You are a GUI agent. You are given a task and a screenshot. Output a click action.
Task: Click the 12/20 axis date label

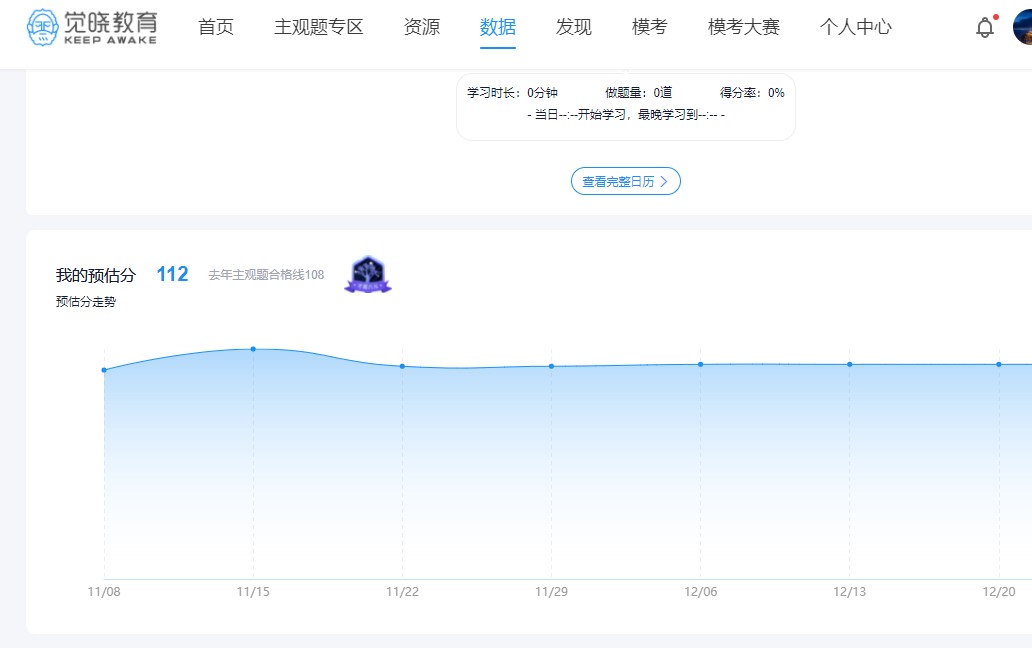point(998,591)
